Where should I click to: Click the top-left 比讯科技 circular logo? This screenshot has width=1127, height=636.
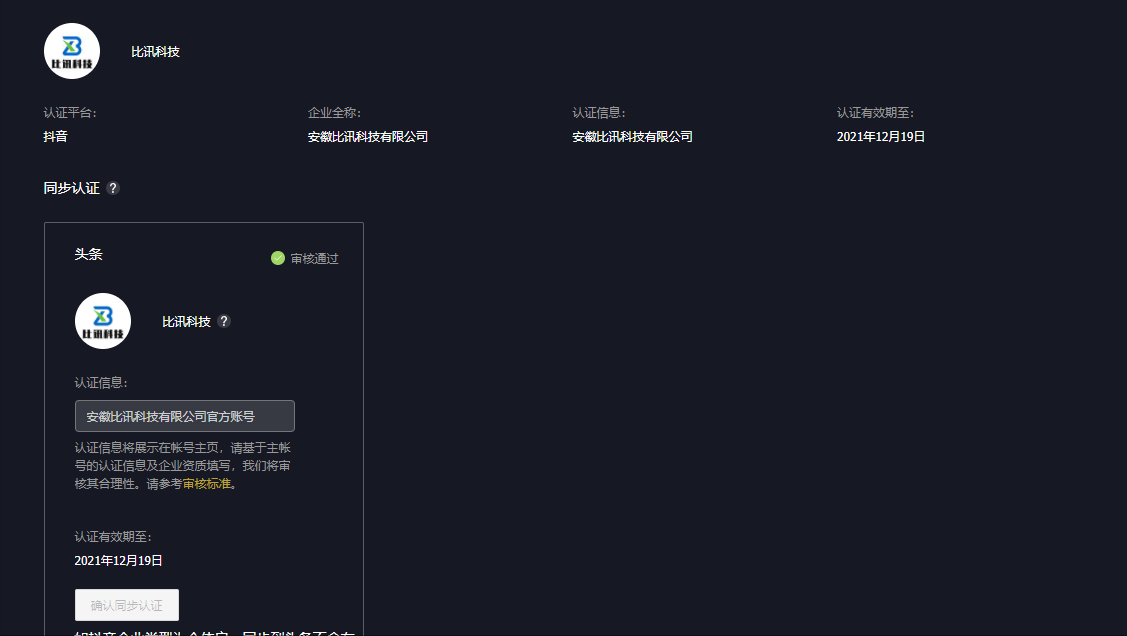(x=71, y=50)
